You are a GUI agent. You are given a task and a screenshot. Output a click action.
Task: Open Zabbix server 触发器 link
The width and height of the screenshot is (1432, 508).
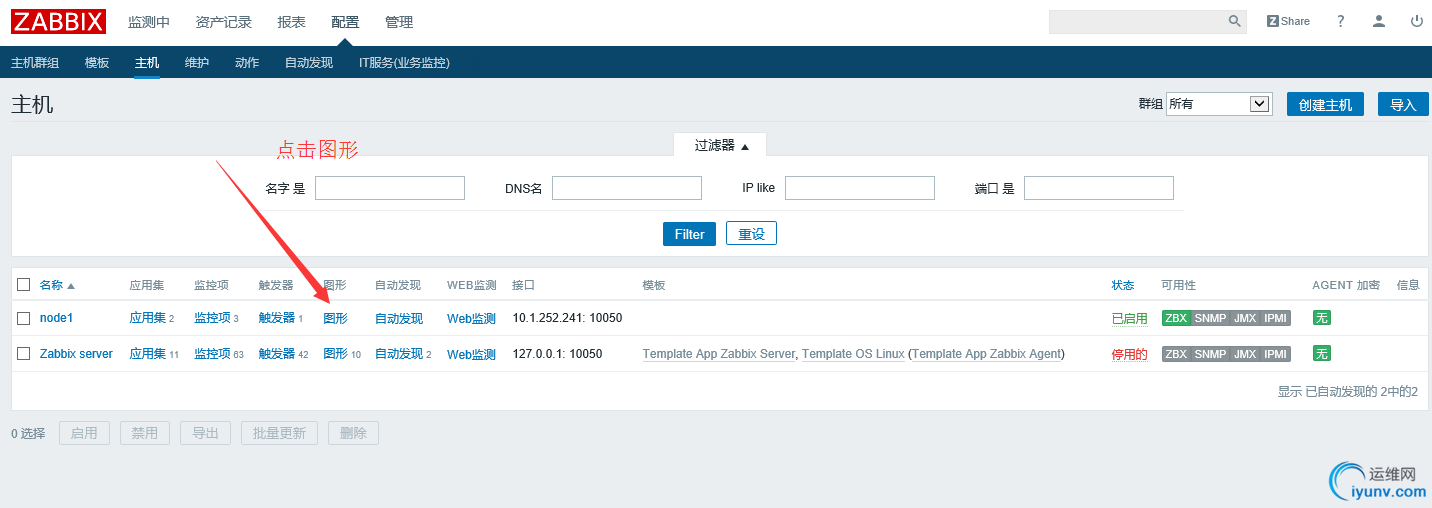point(277,354)
